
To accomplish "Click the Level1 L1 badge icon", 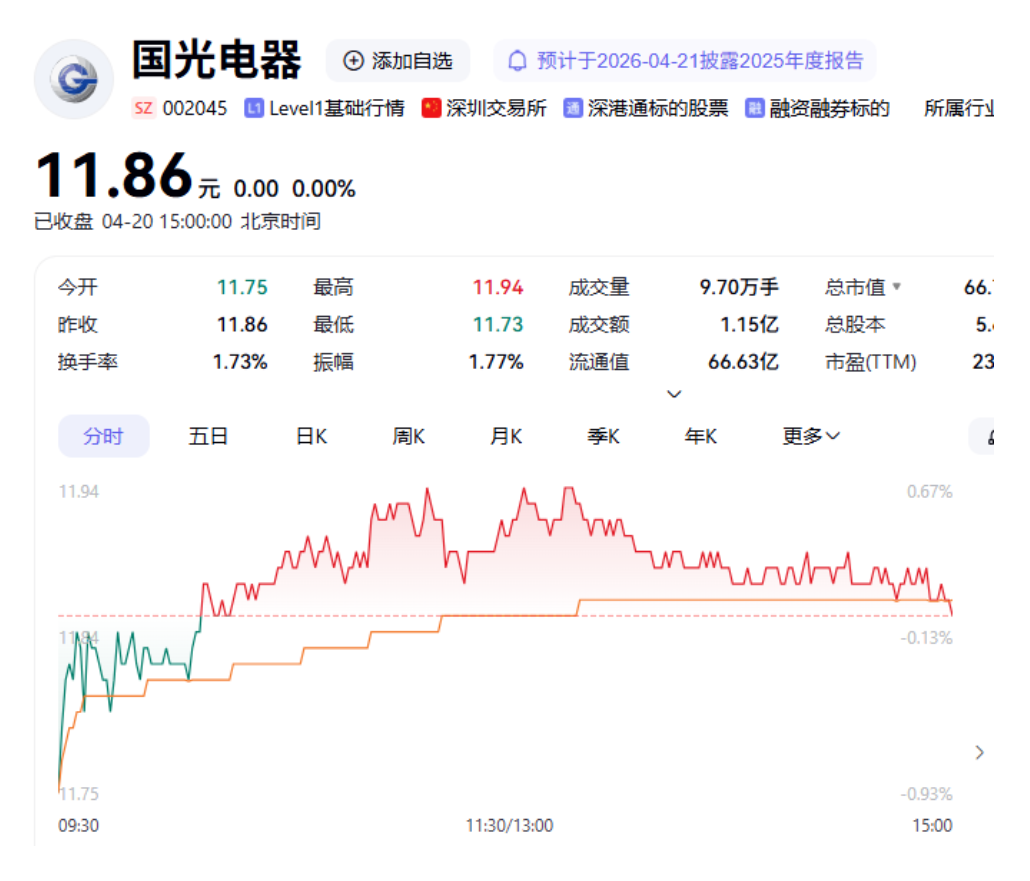I will tap(254, 108).
